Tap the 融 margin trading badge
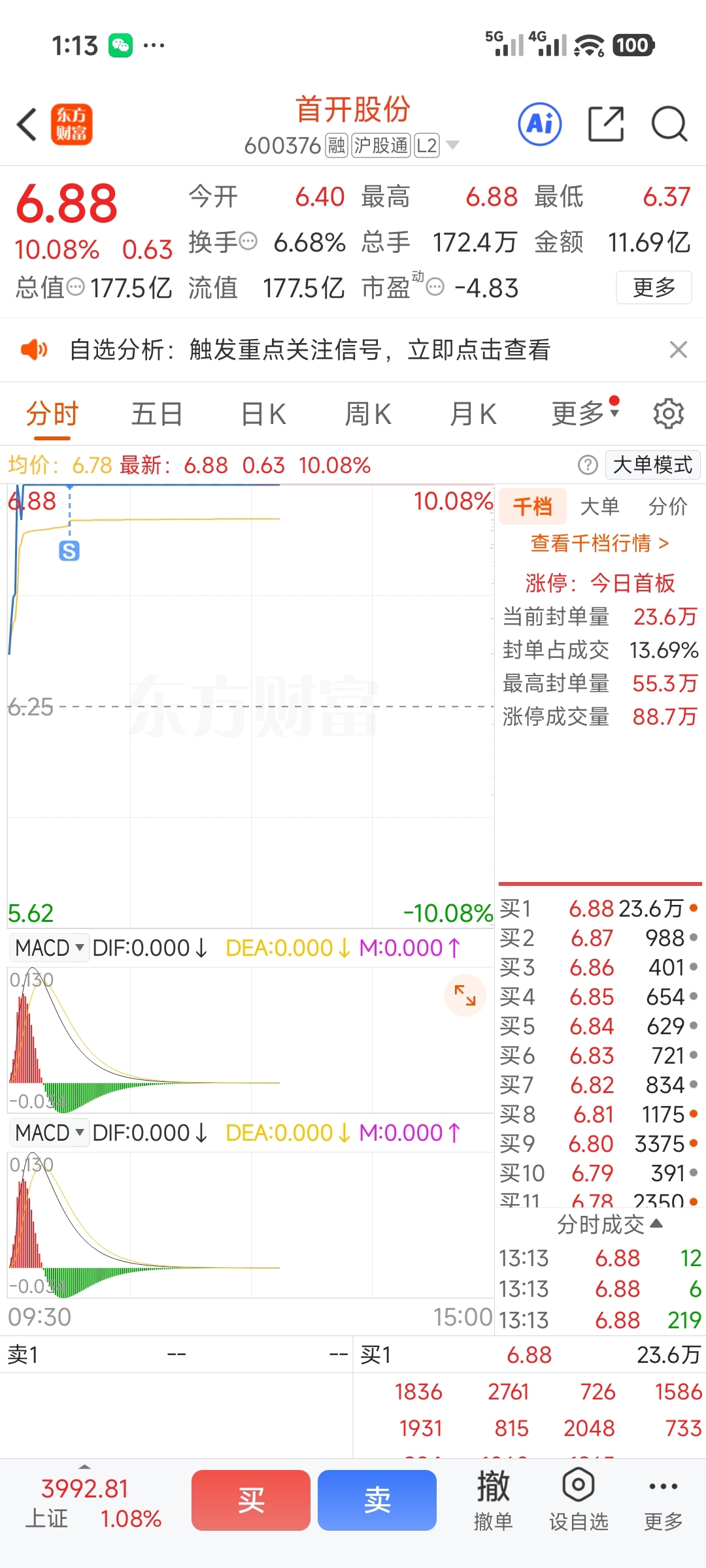Viewport: 706px width, 1568px height. (337, 145)
